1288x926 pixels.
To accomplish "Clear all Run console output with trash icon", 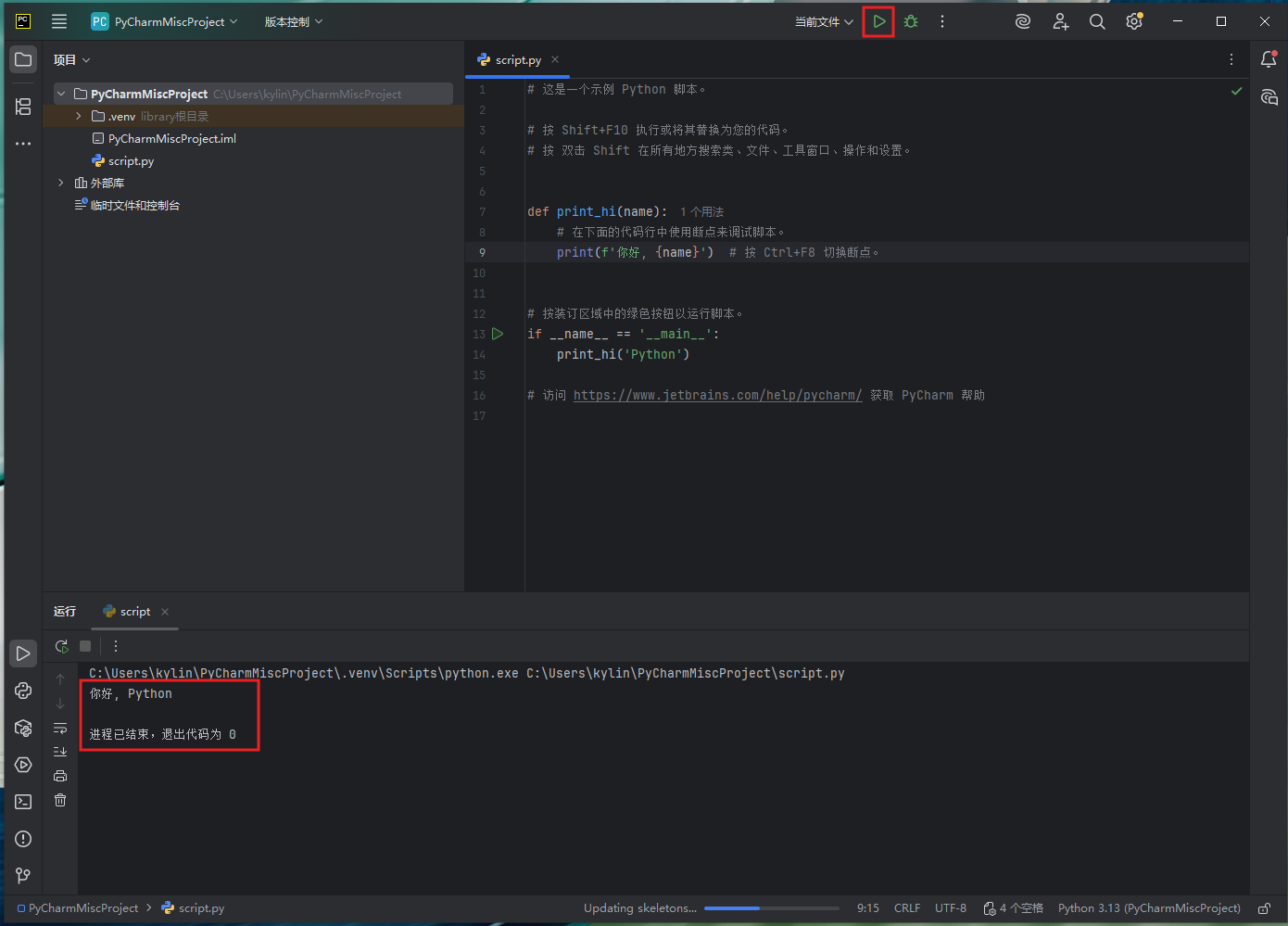I will (60, 800).
